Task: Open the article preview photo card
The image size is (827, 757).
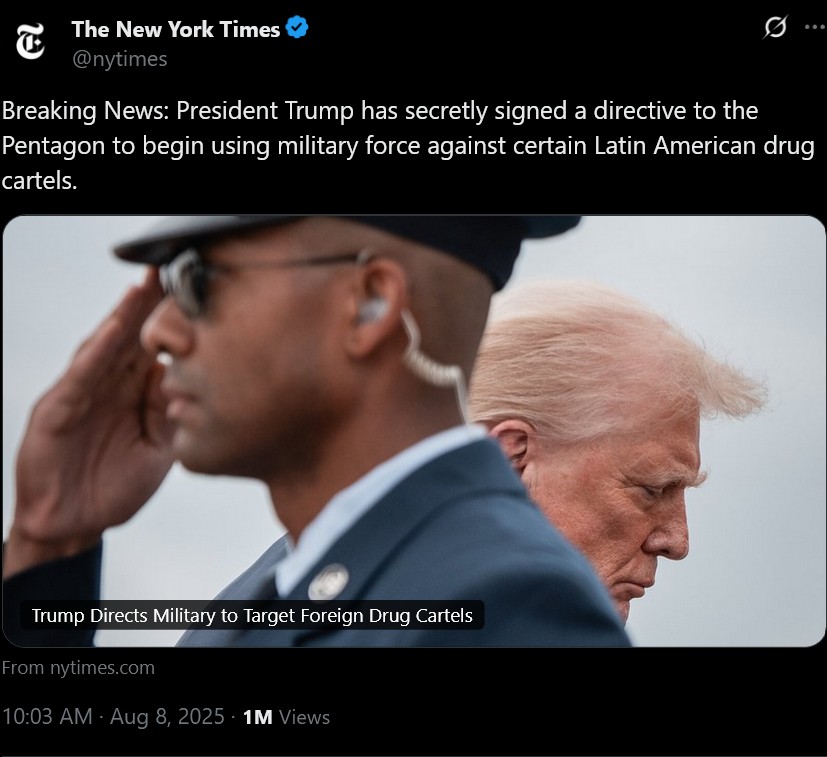Action: 414,431
